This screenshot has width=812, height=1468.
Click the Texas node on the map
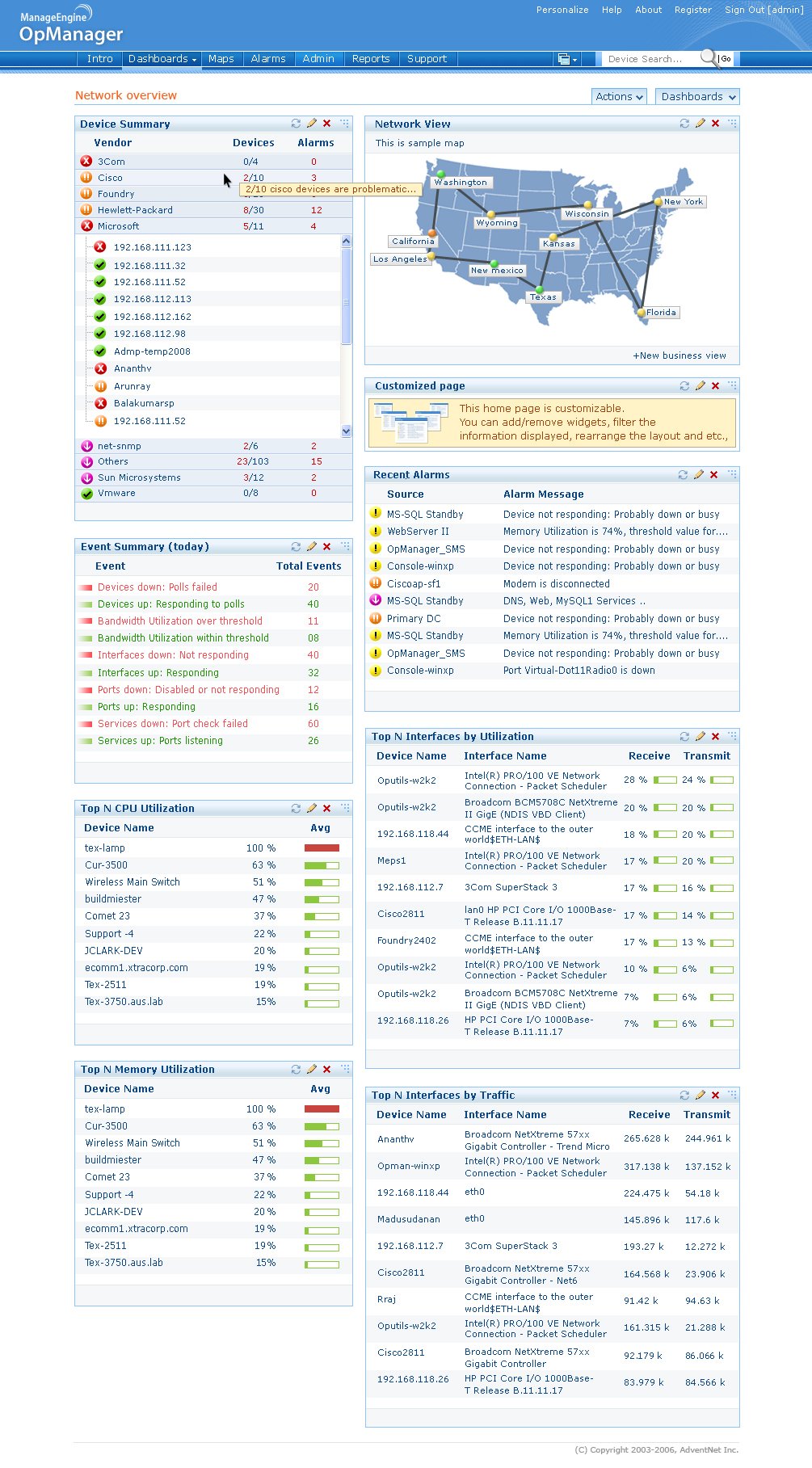[x=539, y=289]
